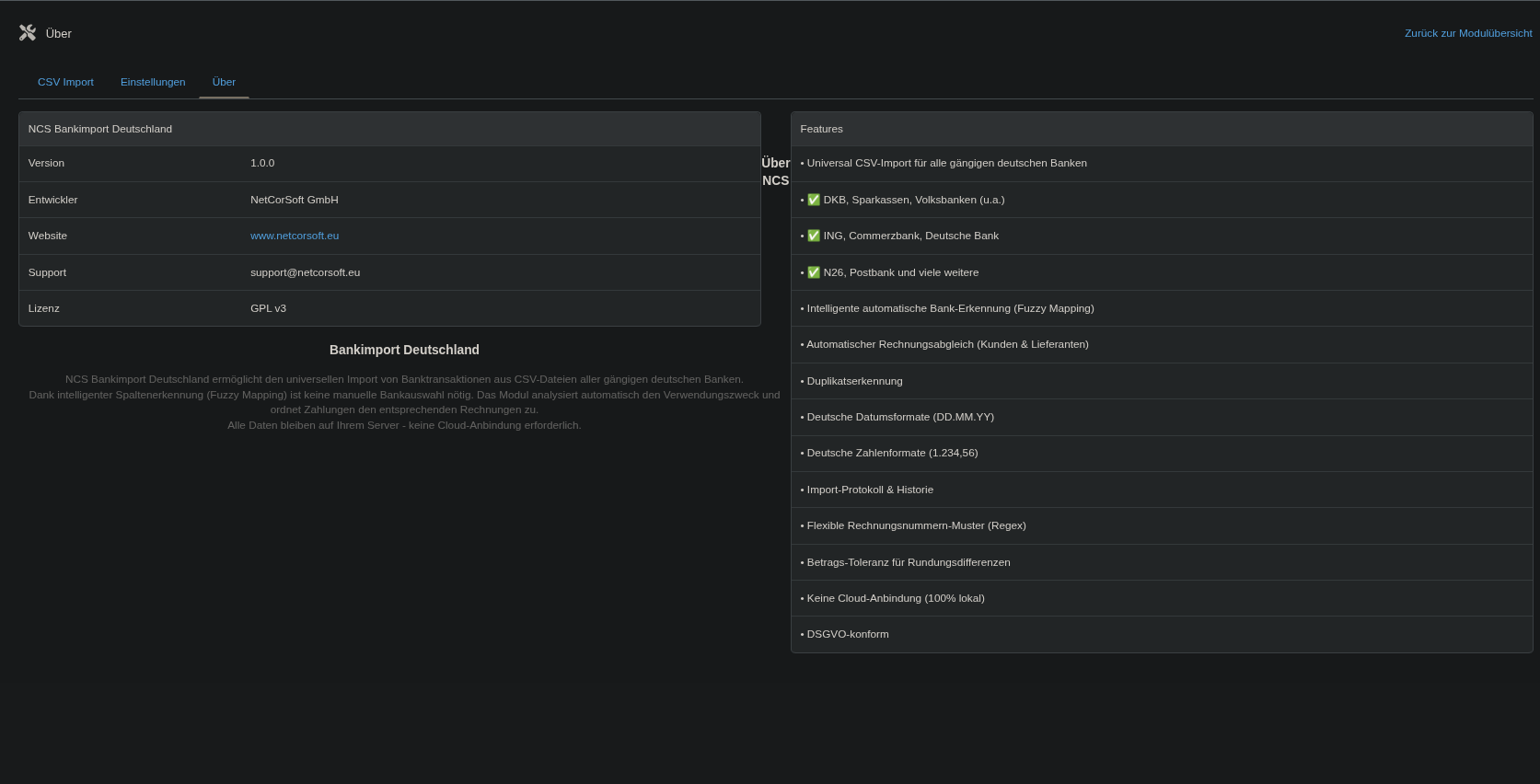This screenshot has height=784, width=1540.
Task: Select the Über tab
Action: pyautogui.click(x=224, y=82)
